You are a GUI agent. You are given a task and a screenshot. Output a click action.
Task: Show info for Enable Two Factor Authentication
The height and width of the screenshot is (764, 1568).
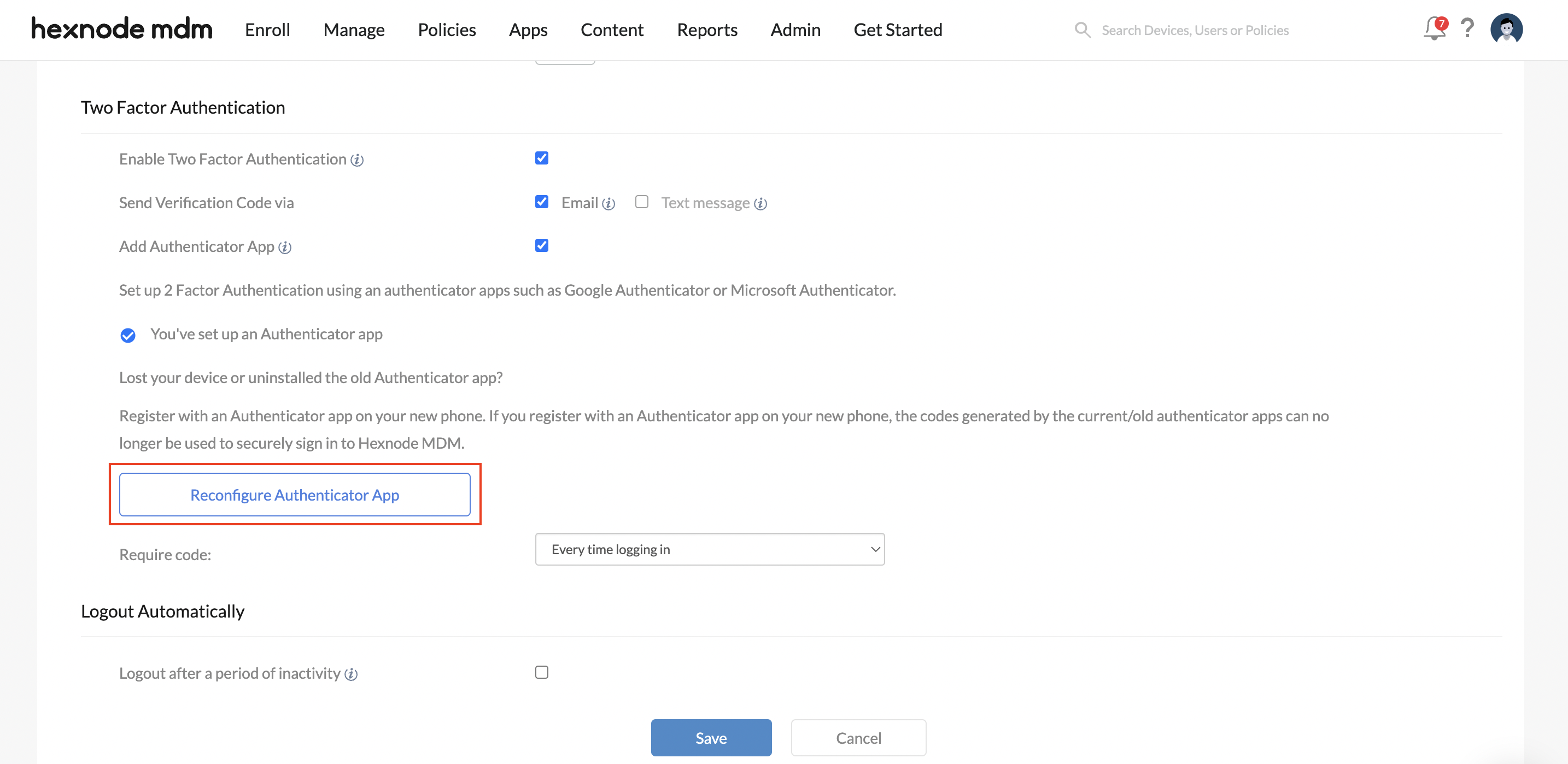(x=358, y=160)
